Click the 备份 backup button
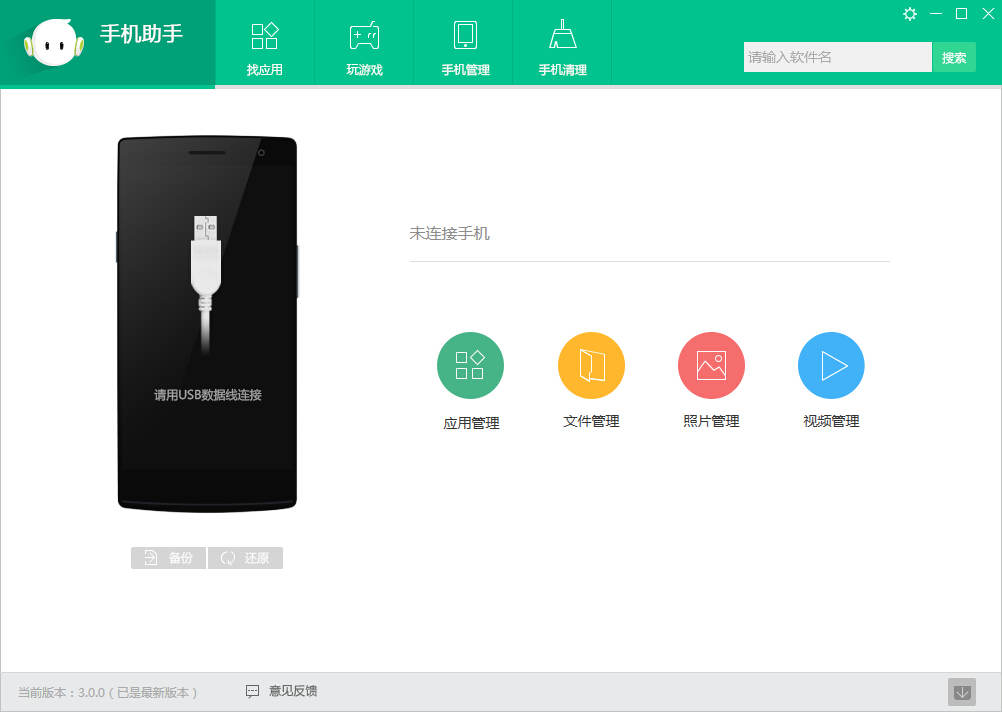The height and width of the screenshot is (712, 1002). click(167, 557)
